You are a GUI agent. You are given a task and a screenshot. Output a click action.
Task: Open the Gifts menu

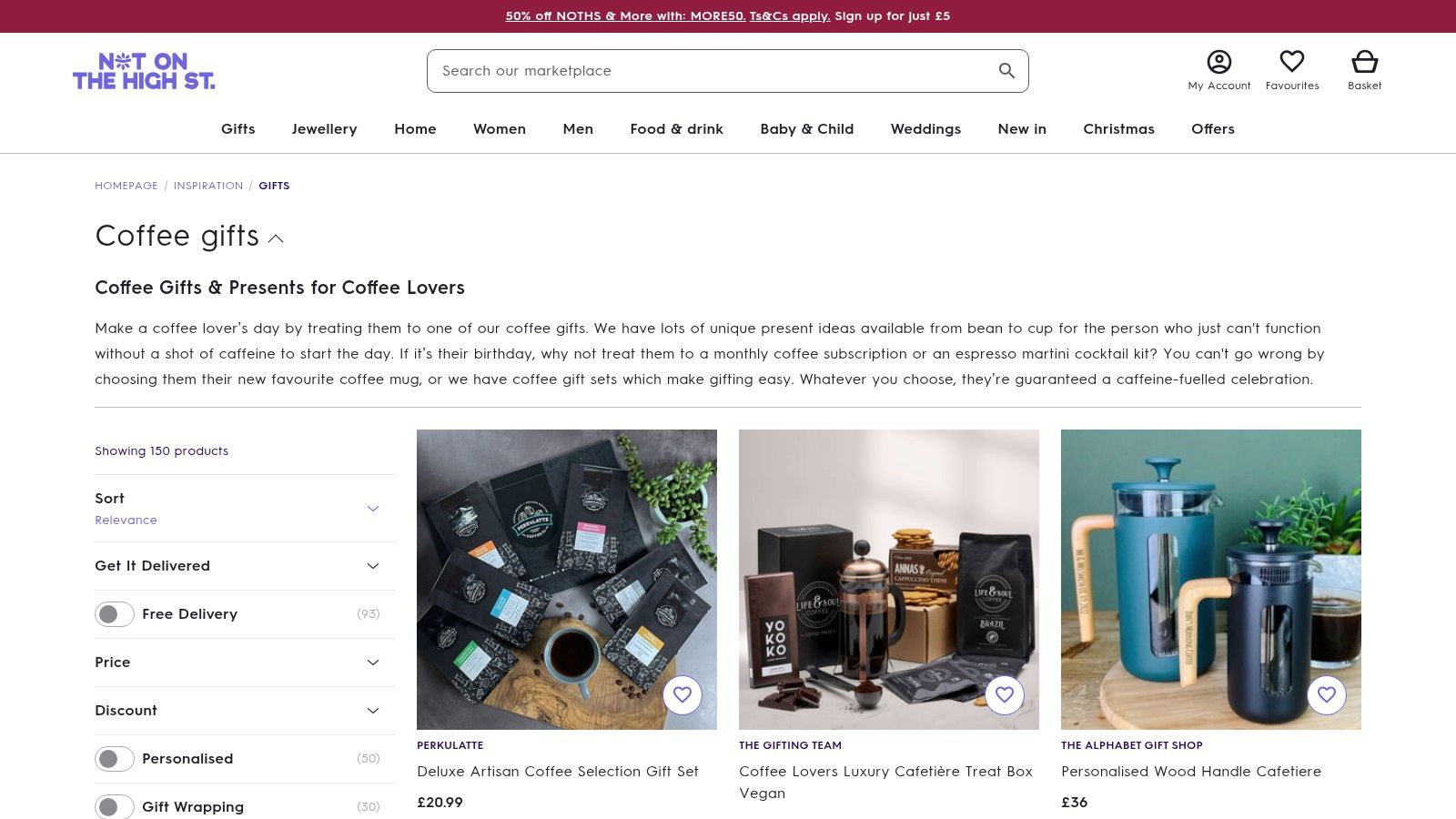[238, 129]
